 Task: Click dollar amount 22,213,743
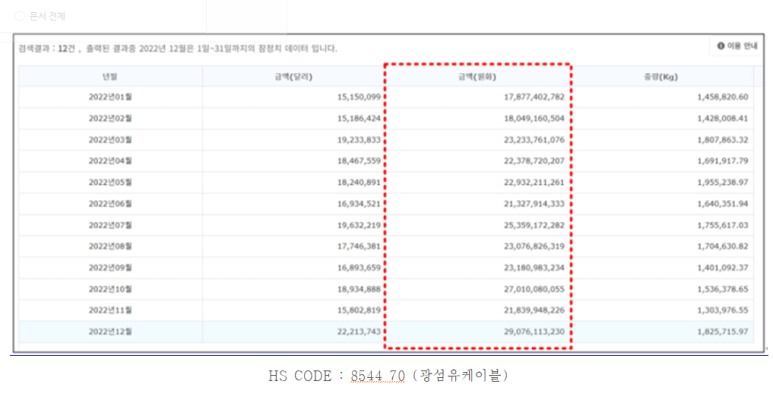[x=359, y=332]
